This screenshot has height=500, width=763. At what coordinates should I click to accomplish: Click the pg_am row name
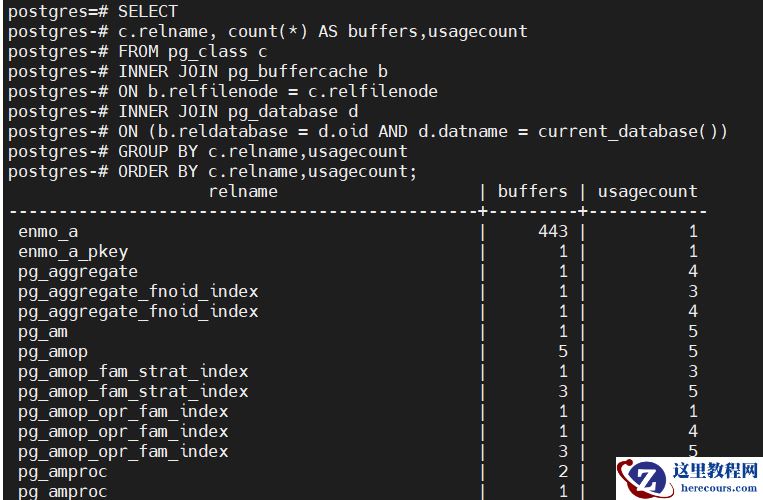(43, 332)
